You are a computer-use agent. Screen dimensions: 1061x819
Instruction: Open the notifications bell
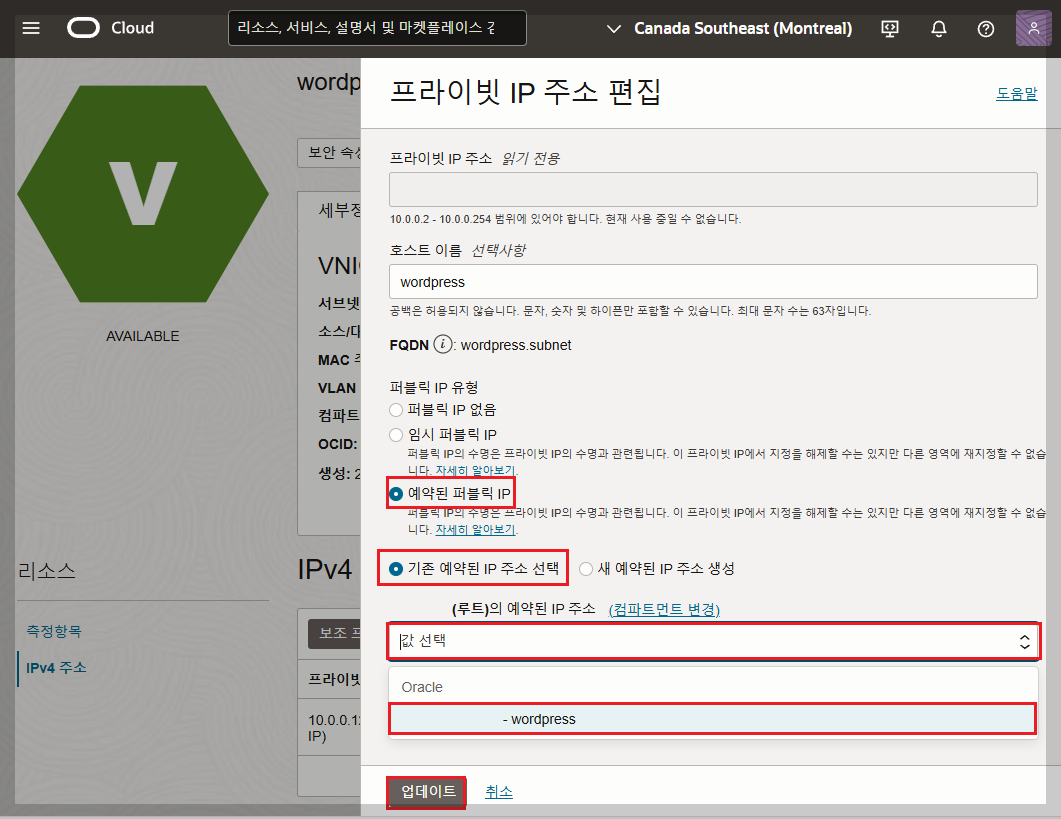pos(939,28)
